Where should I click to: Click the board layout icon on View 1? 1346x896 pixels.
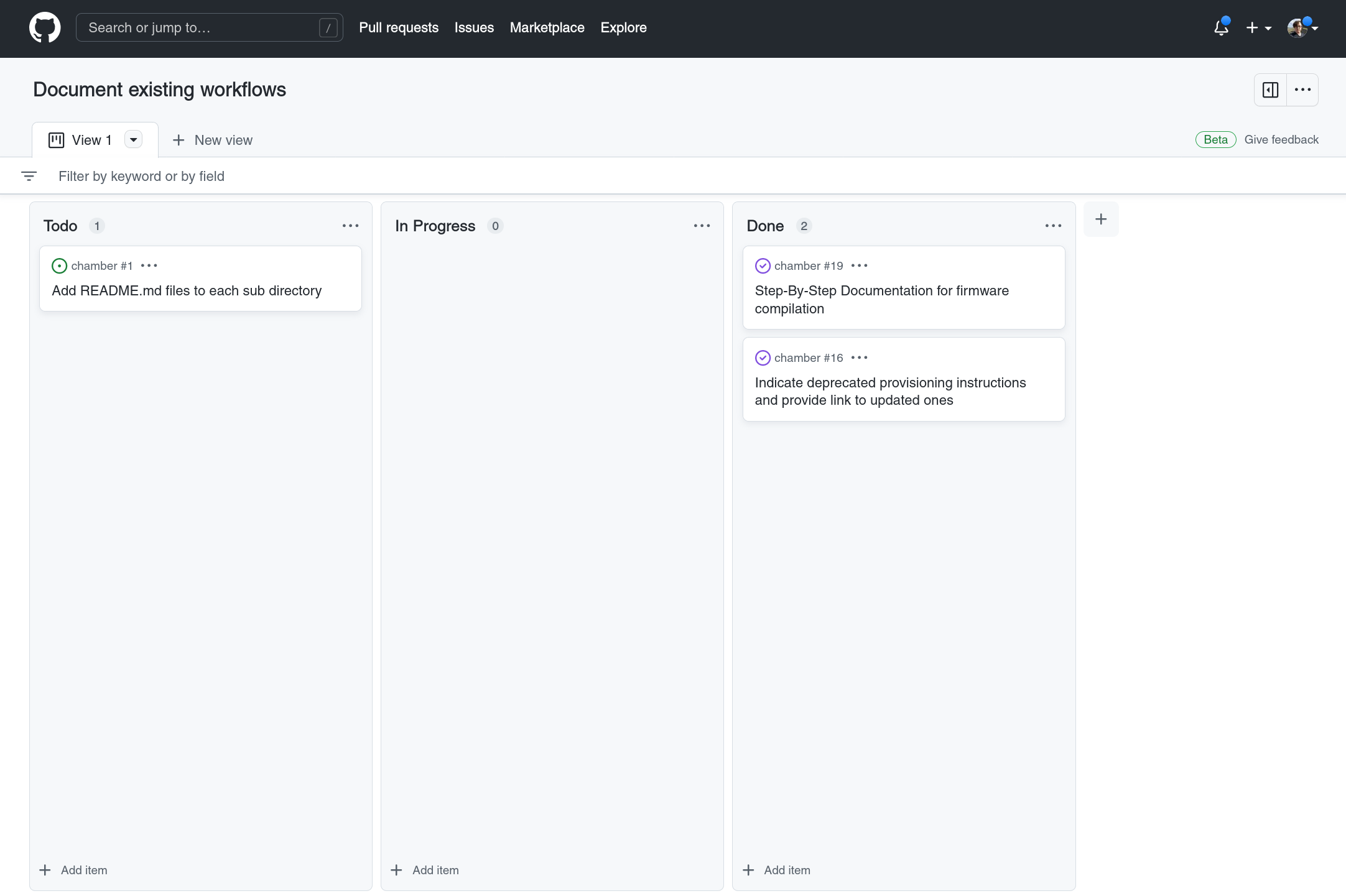tap(56, 140)
